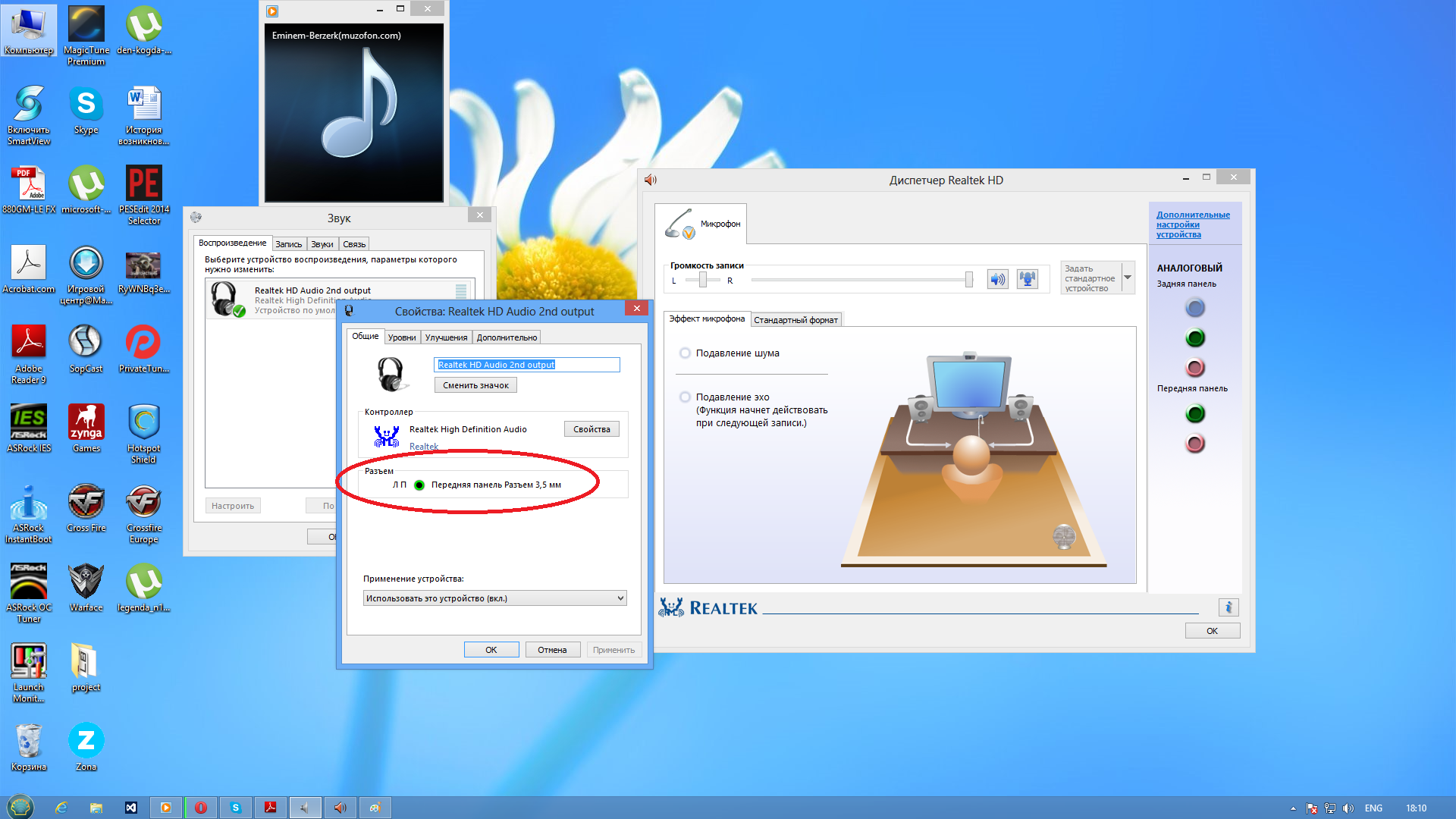Click system tray volume icon
Viewport: 1456px width, 819px height.
1348,808
